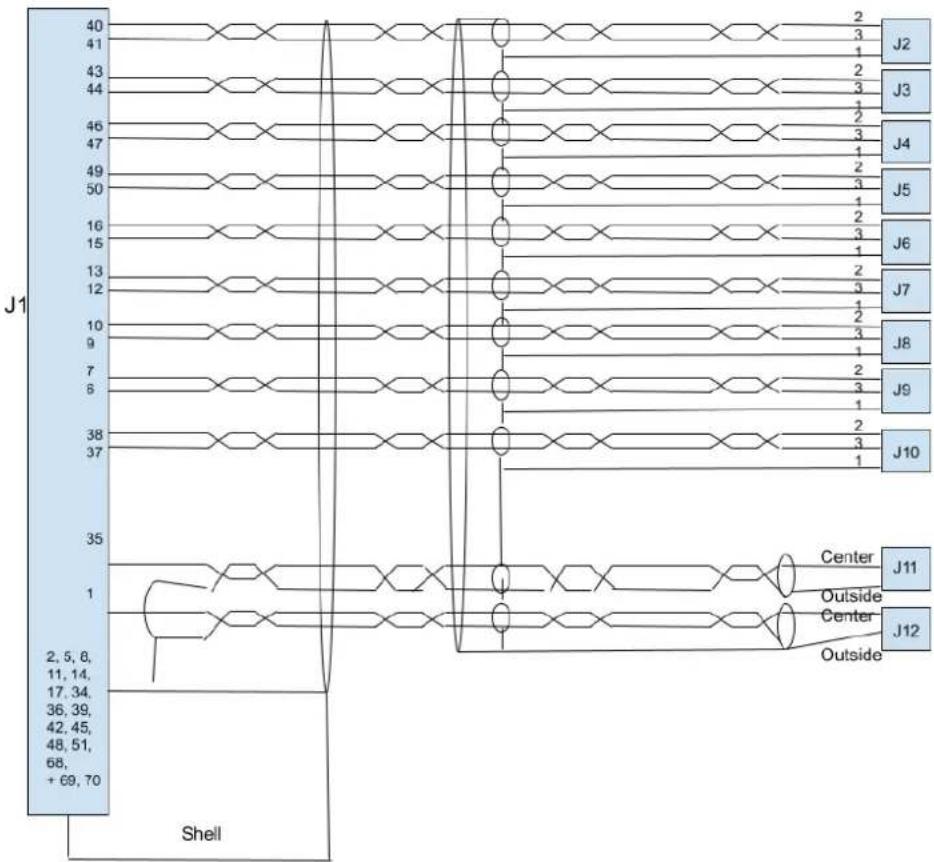Click pin number 12 on J1
The width and height of the screenshot is (934, 862).
(95, 290)
